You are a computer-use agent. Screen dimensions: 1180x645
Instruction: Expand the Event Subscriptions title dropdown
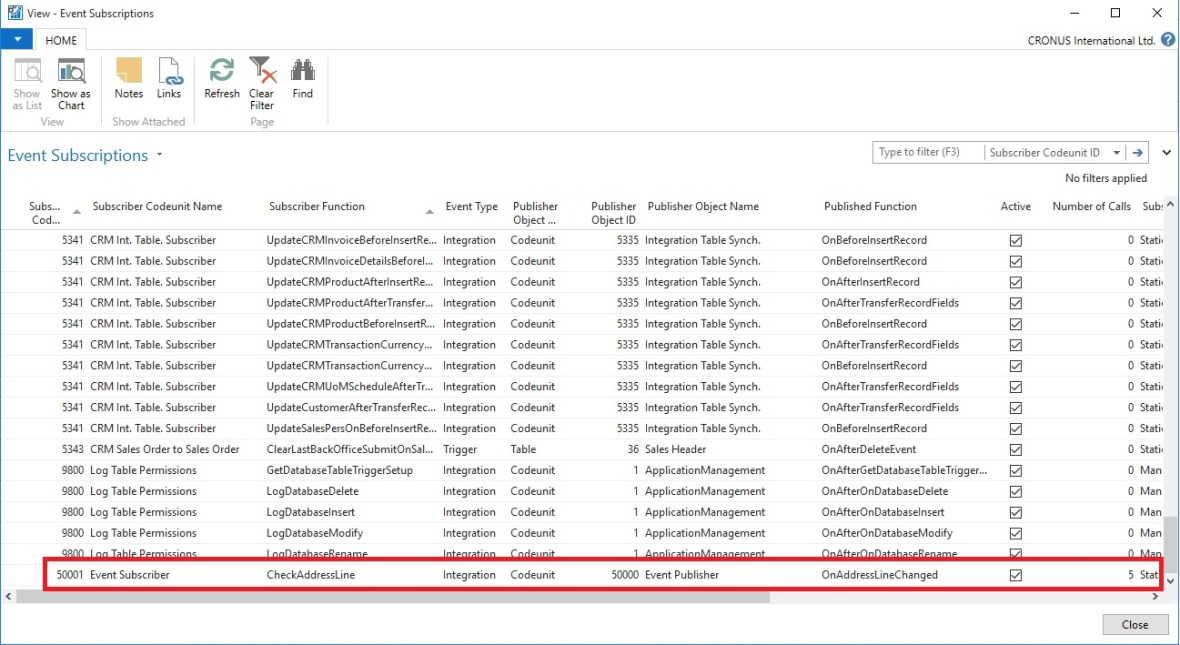(x=159, y=156)
